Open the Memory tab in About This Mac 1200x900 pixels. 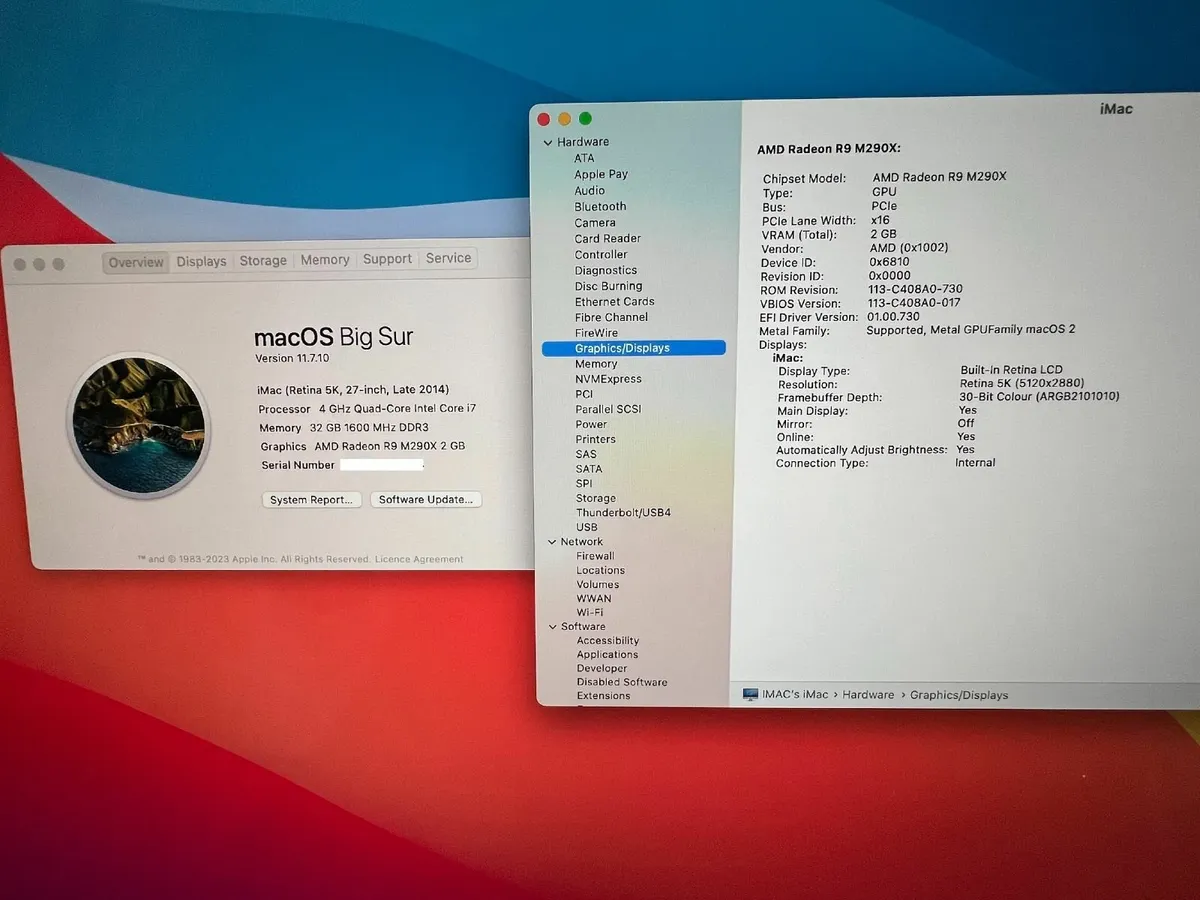pyautogui.click(x=325, y=259)
